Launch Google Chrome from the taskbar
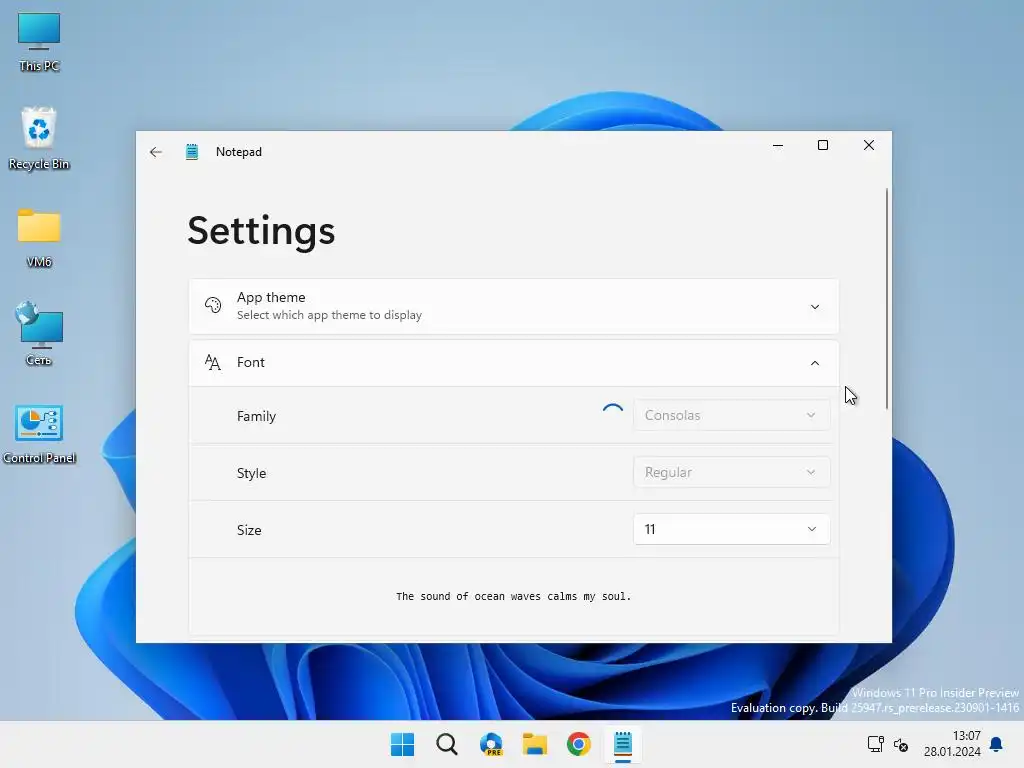This screenshot has width=1024, height=768. tap(579, 744)
